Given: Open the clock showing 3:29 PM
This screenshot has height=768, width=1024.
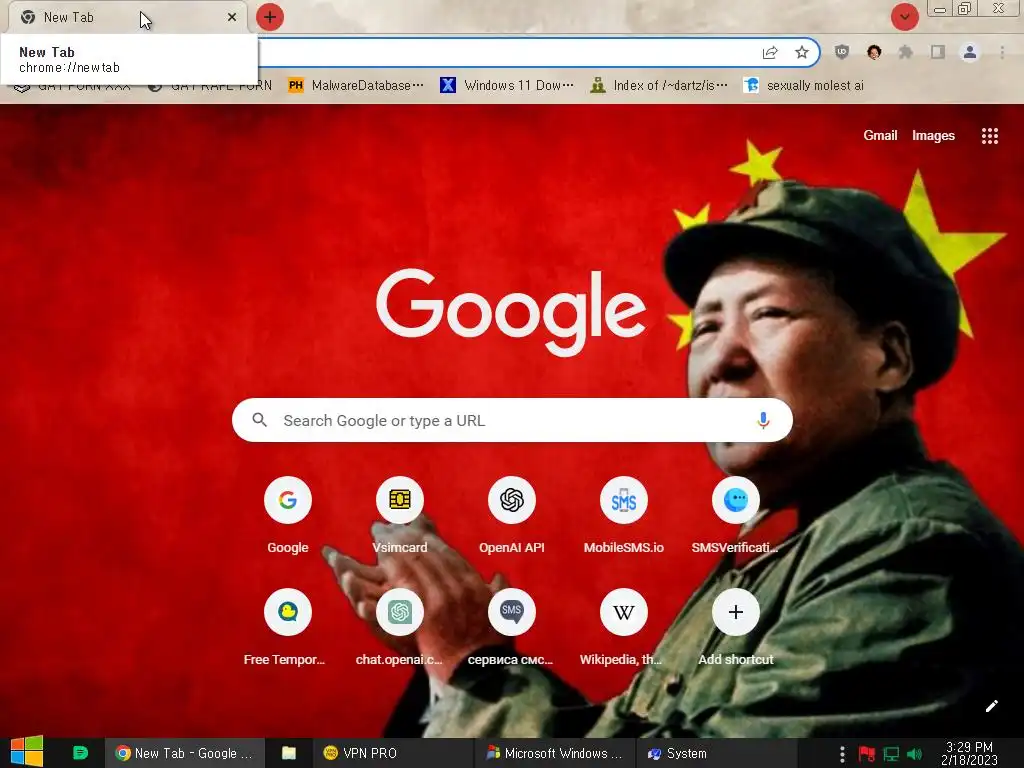Looking at the screenshot, I should pyautogui.click(x=969, y=753).
